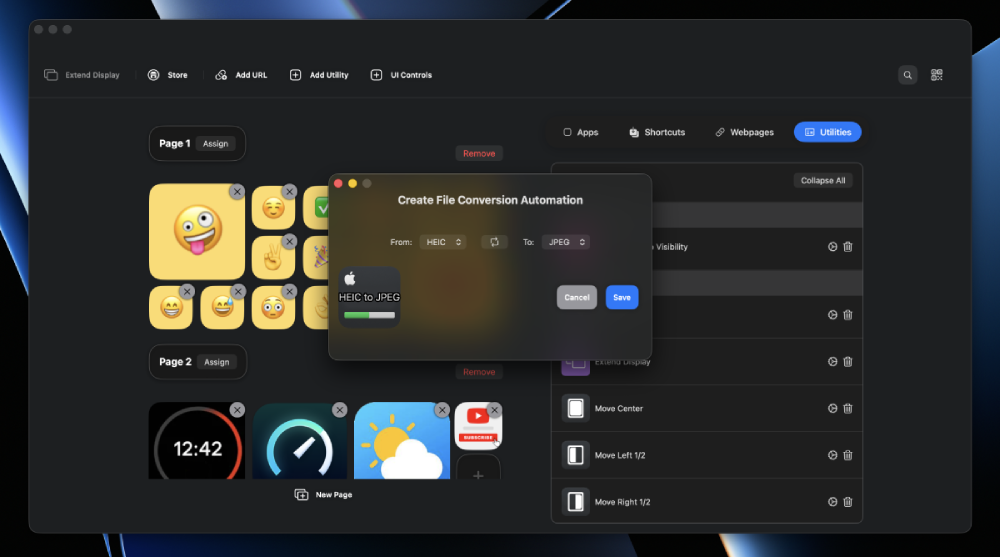Remove the large winking tongue emoji tile
The height and width of the screenshot is (557, 1000).
tap(237, 191)
